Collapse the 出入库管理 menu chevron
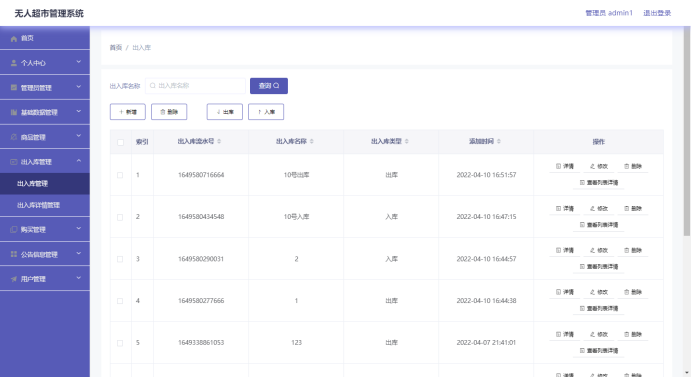The width and height of the screenshot is (692, 377). pyautogui.click(x=79, y=161)
